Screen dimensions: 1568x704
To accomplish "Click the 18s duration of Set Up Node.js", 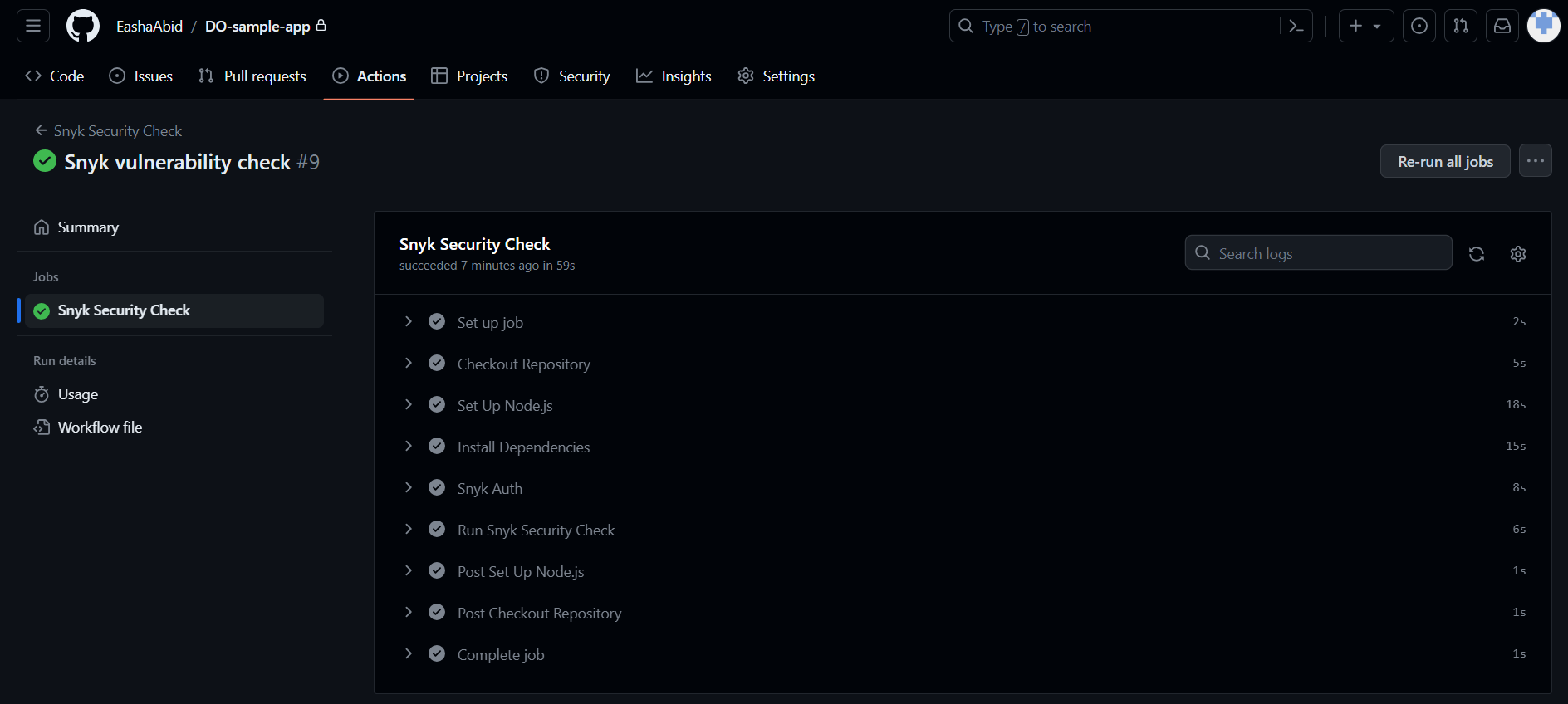I will [1516, 404].
